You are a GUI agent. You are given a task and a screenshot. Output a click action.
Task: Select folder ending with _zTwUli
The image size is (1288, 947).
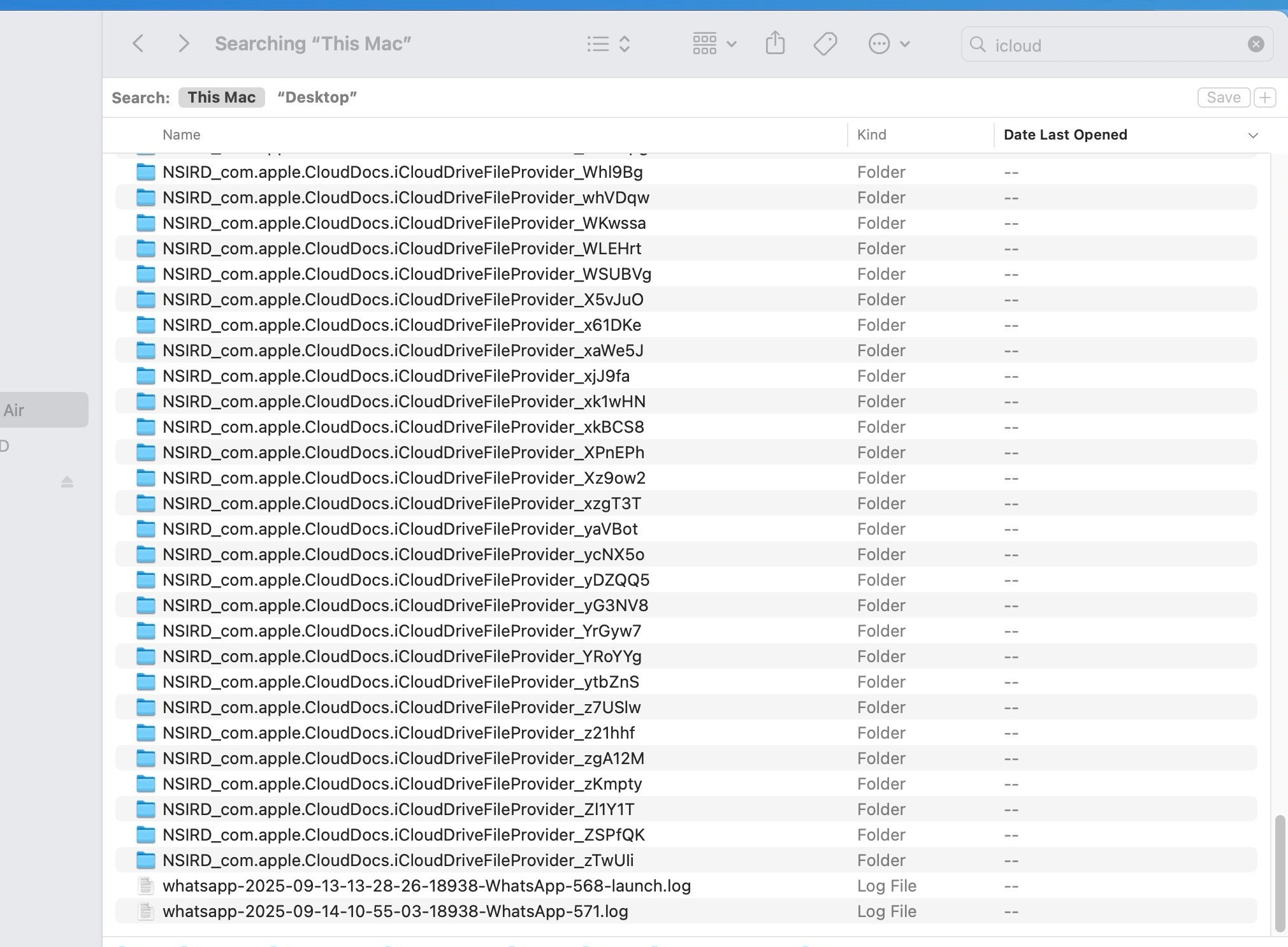click(x=398, y=860)
